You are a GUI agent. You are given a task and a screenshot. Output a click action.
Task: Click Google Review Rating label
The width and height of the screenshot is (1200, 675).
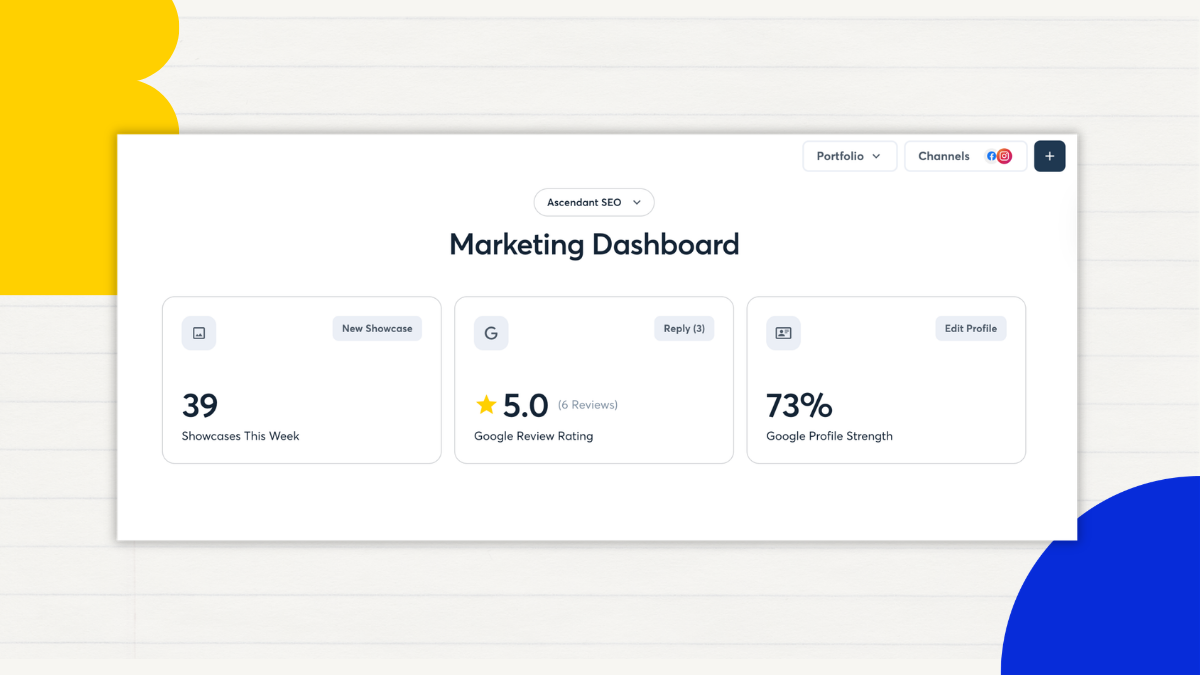[x=533, y=436]
